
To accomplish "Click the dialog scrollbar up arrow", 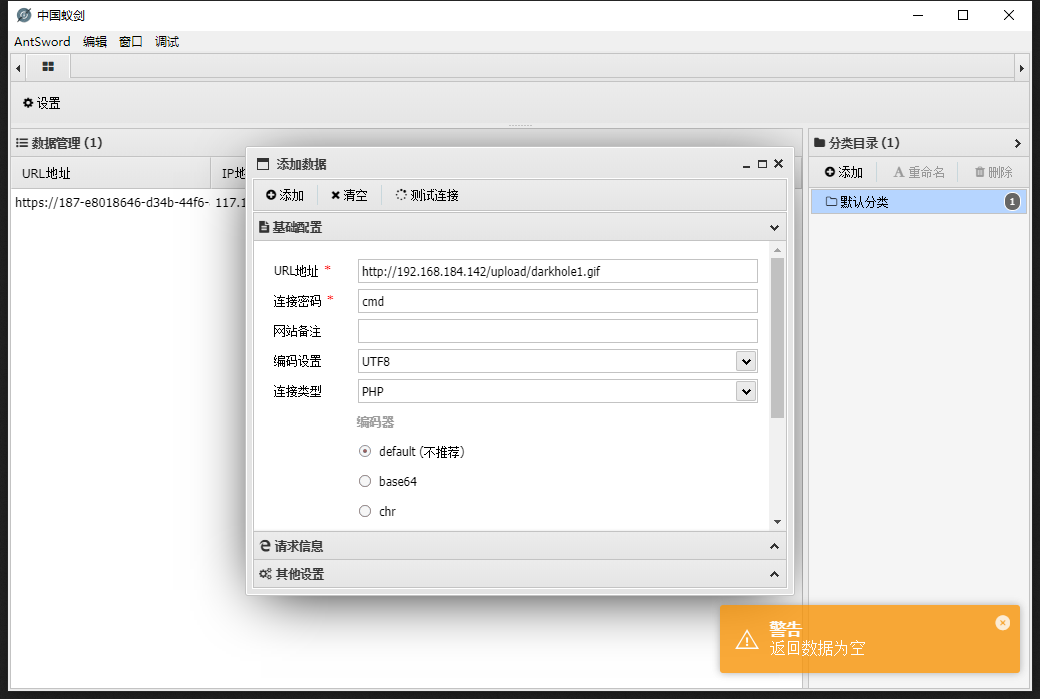I will pyautogui.click(x=777, y=250).
